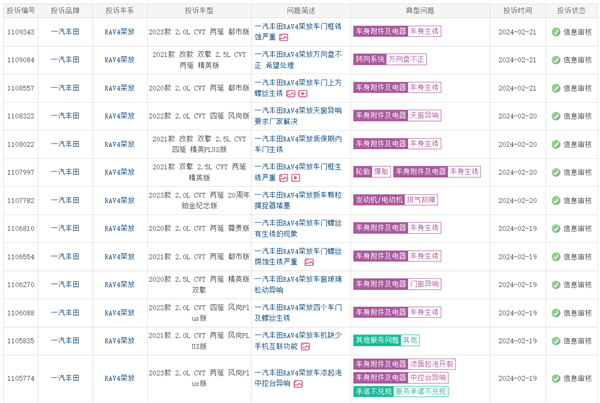The image size is (600, 403).
Task: Click green check status icon for complaint 1107782
Action: tap(556, 200)
